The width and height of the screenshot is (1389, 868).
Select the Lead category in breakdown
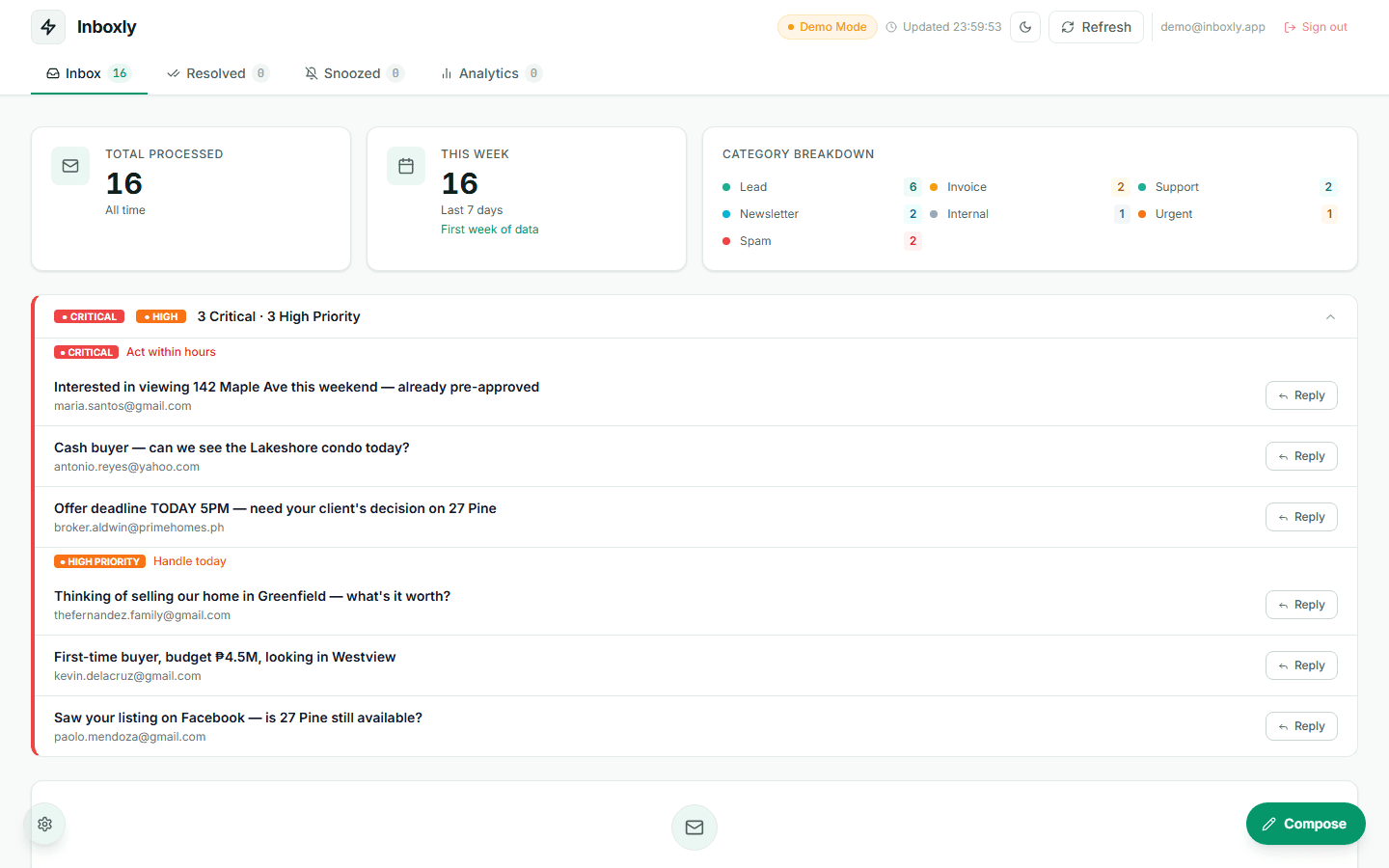coord(821,187)
